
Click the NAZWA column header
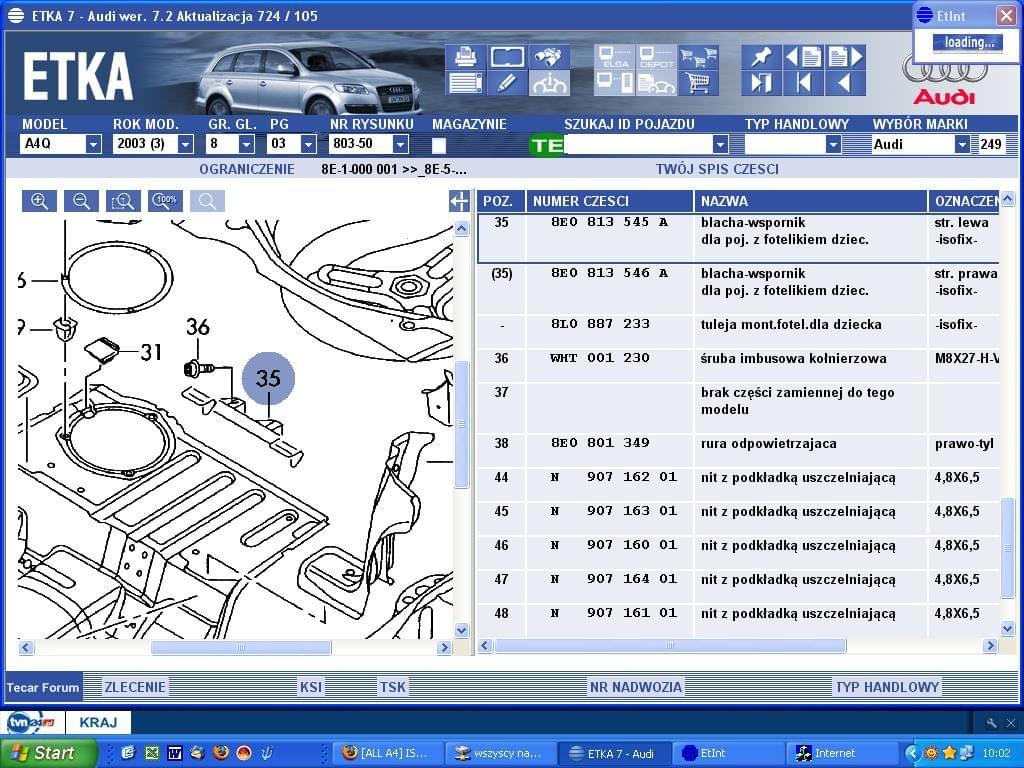point(810,201)
